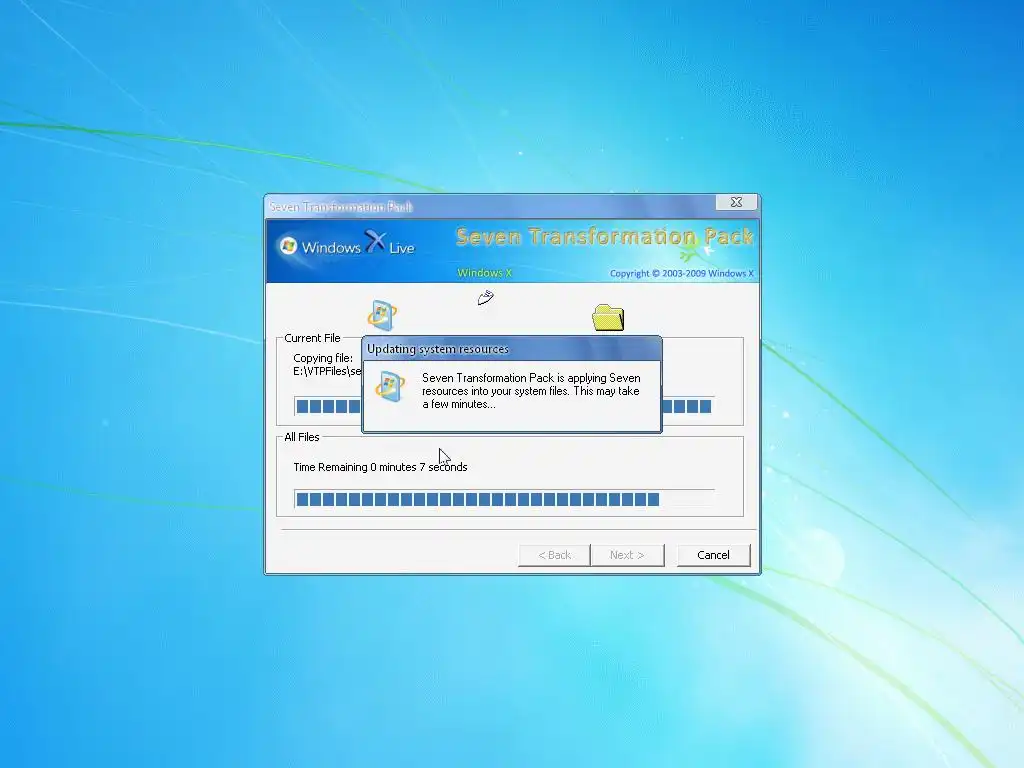Click the Windows orb logo in the banner
The image size is (1024, 768).
click(288, 246)
